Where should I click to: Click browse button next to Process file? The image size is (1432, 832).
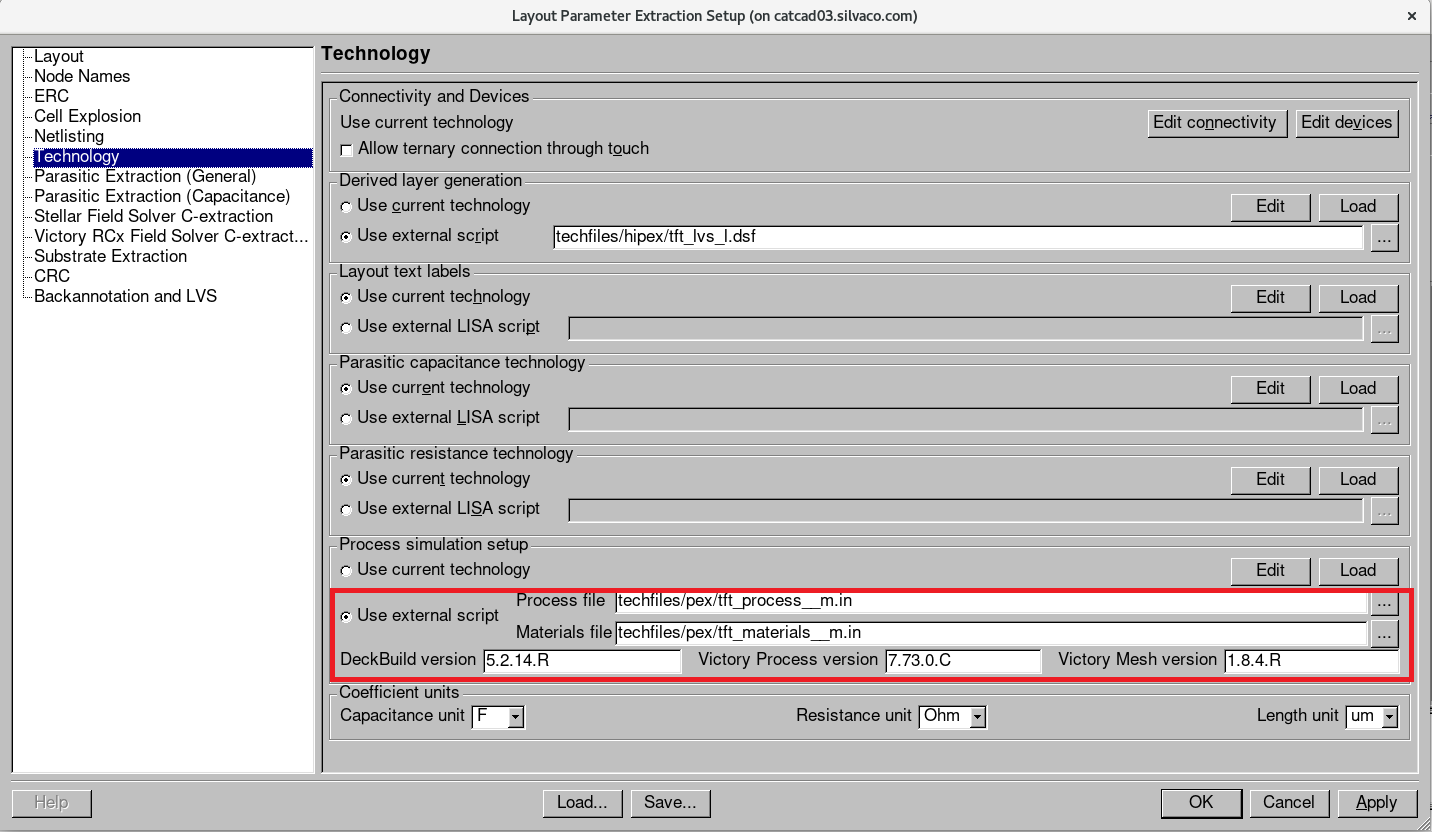(x=1383, y=603)
